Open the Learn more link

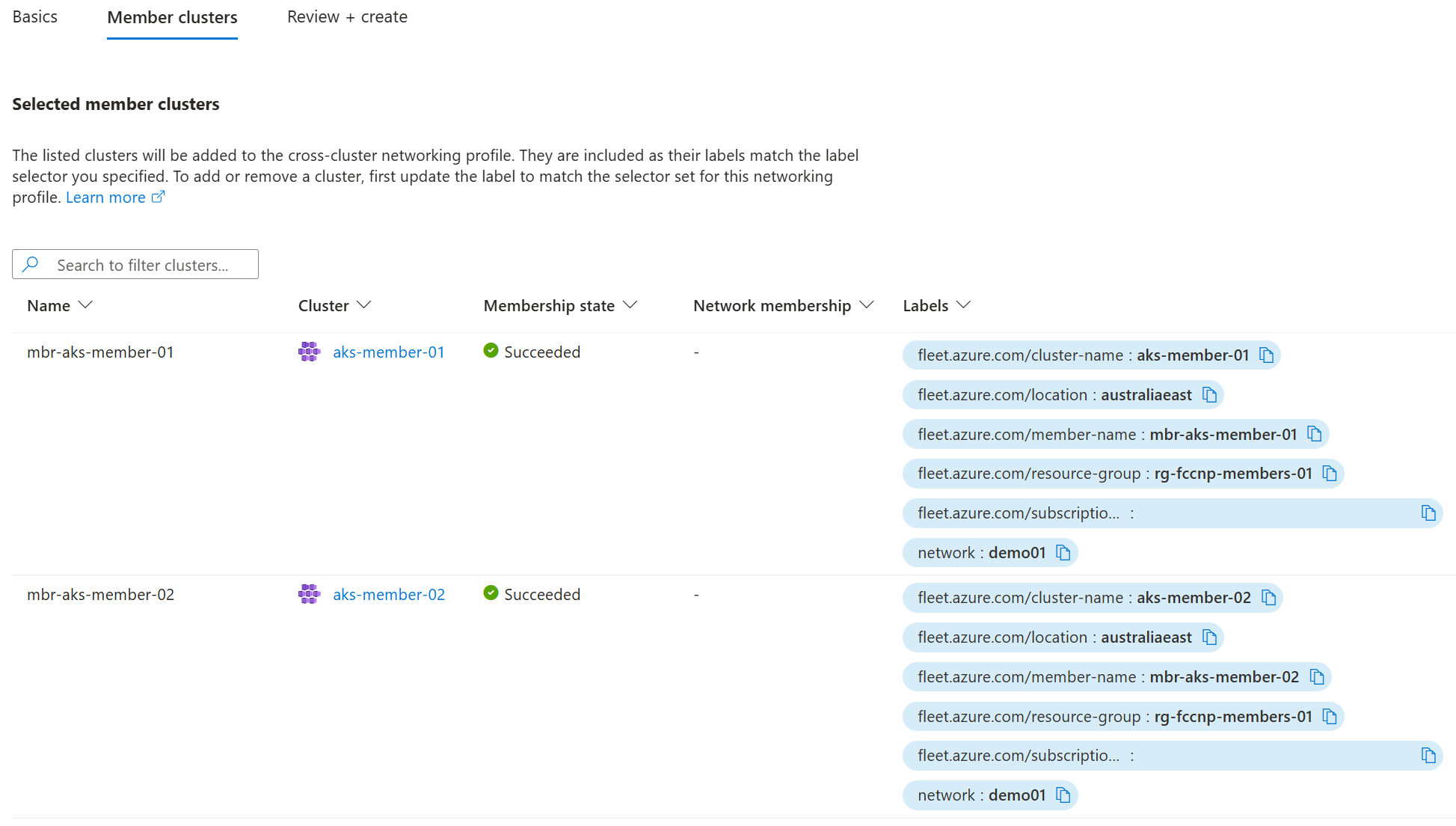(x=105, y=198)
